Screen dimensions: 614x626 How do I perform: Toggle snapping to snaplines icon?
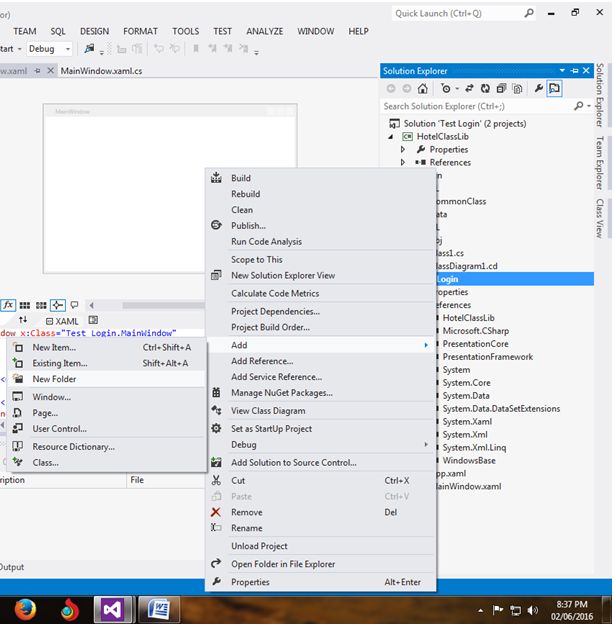(x=57, y=305)
